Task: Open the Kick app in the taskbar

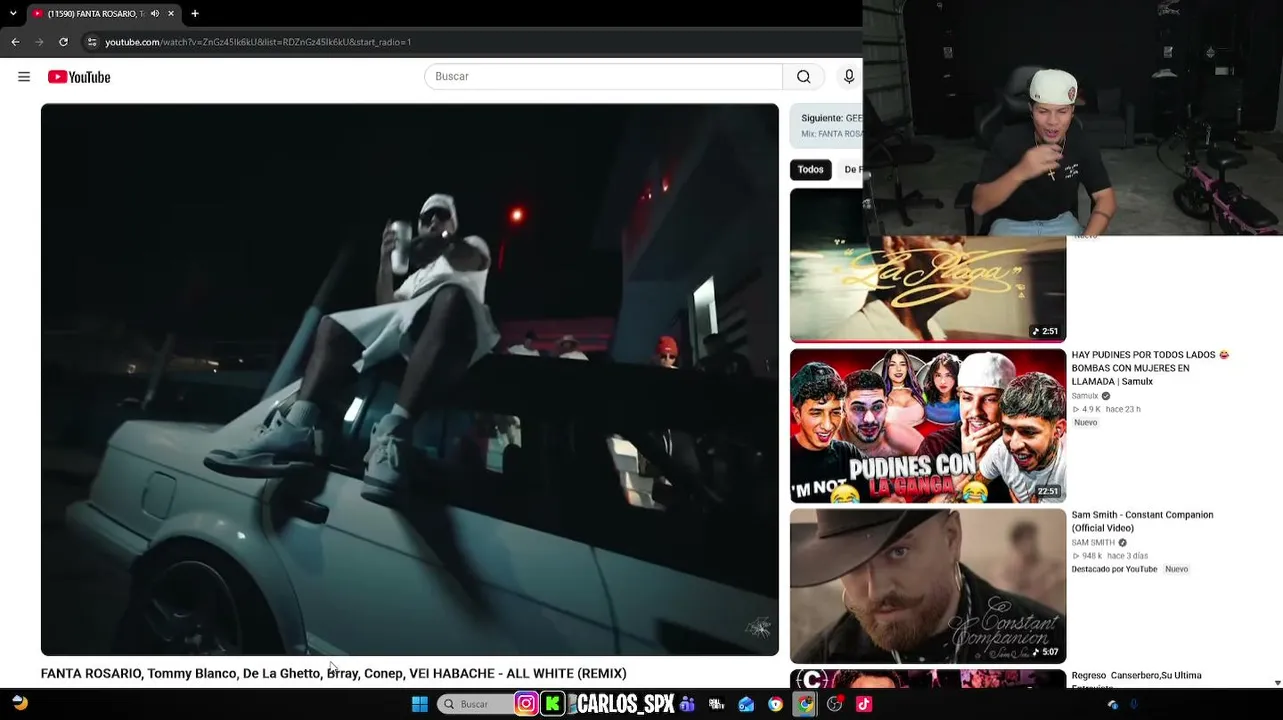Action: [552, 704]
